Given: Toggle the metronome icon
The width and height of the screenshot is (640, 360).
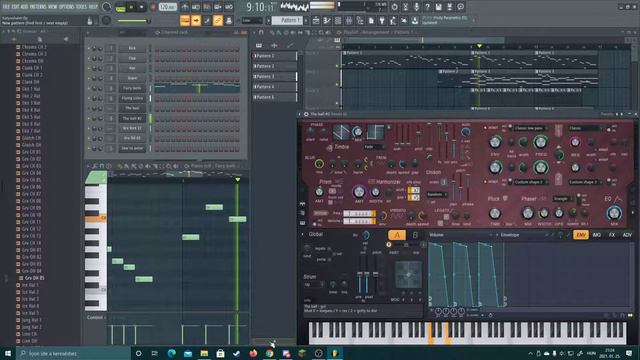Looking at the screenshot, I should 185,7.
